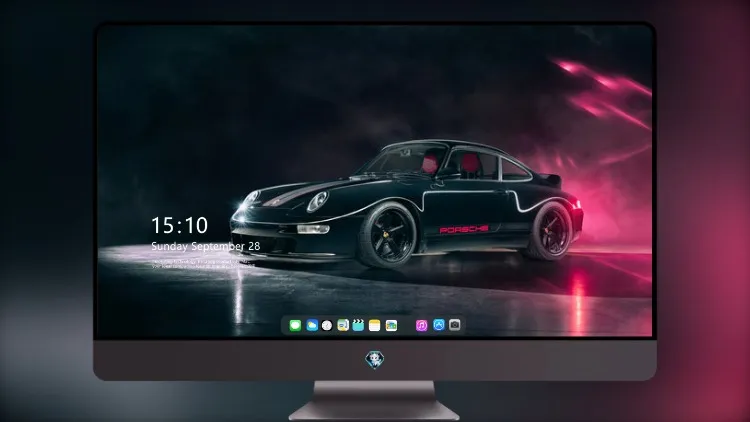The image size is (750, 422).
Task: Open the blue App Store icon
Action: tap(439, 325)
